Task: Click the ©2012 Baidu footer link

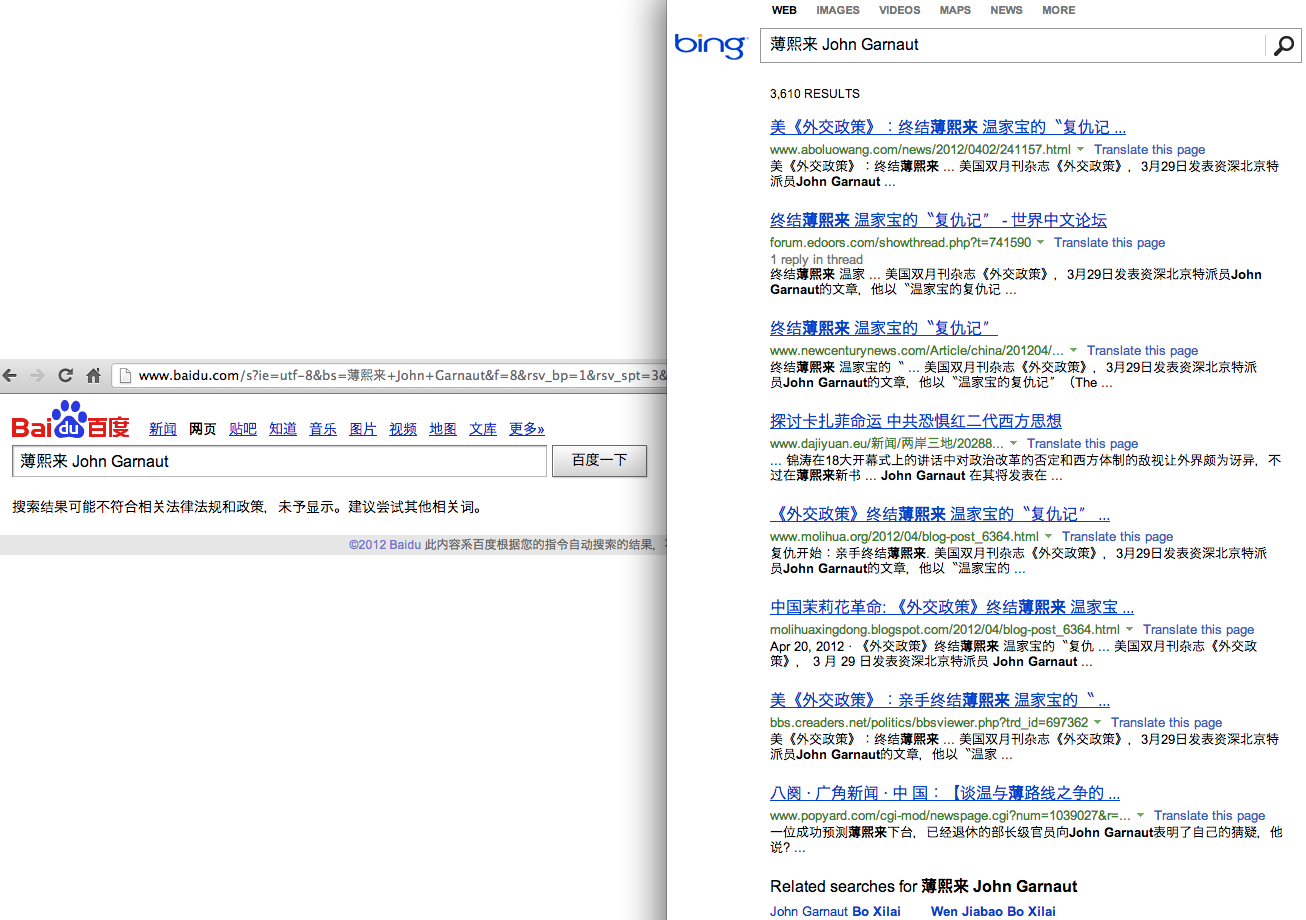Action: [385, 545]
